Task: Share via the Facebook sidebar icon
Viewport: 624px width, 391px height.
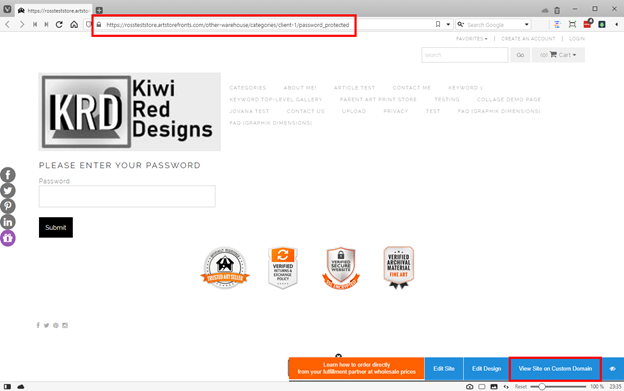Action: click(x=8, y=175)
